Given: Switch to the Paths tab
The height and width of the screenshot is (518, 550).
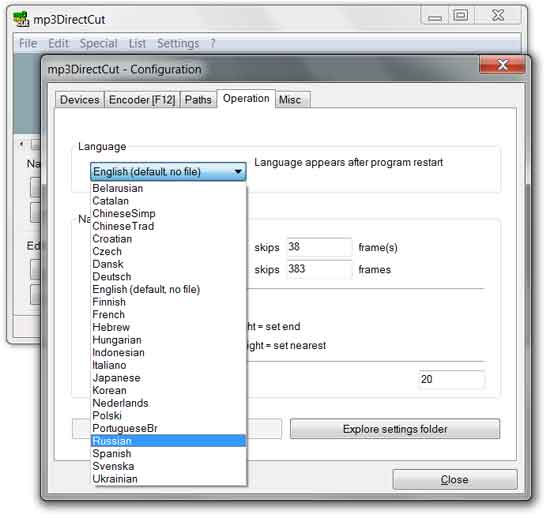Looking at the screenshot, I should 198,100.
